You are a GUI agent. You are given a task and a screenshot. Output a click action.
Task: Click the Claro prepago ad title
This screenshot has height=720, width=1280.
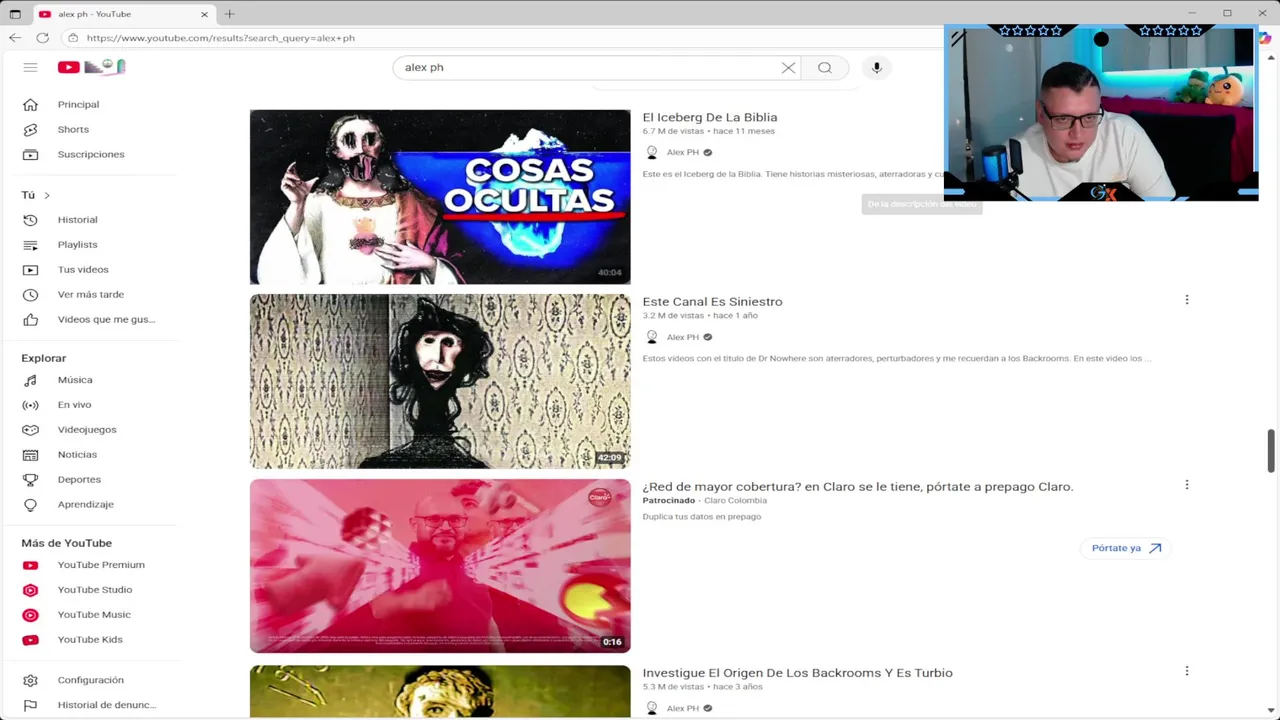pos(858,486)
